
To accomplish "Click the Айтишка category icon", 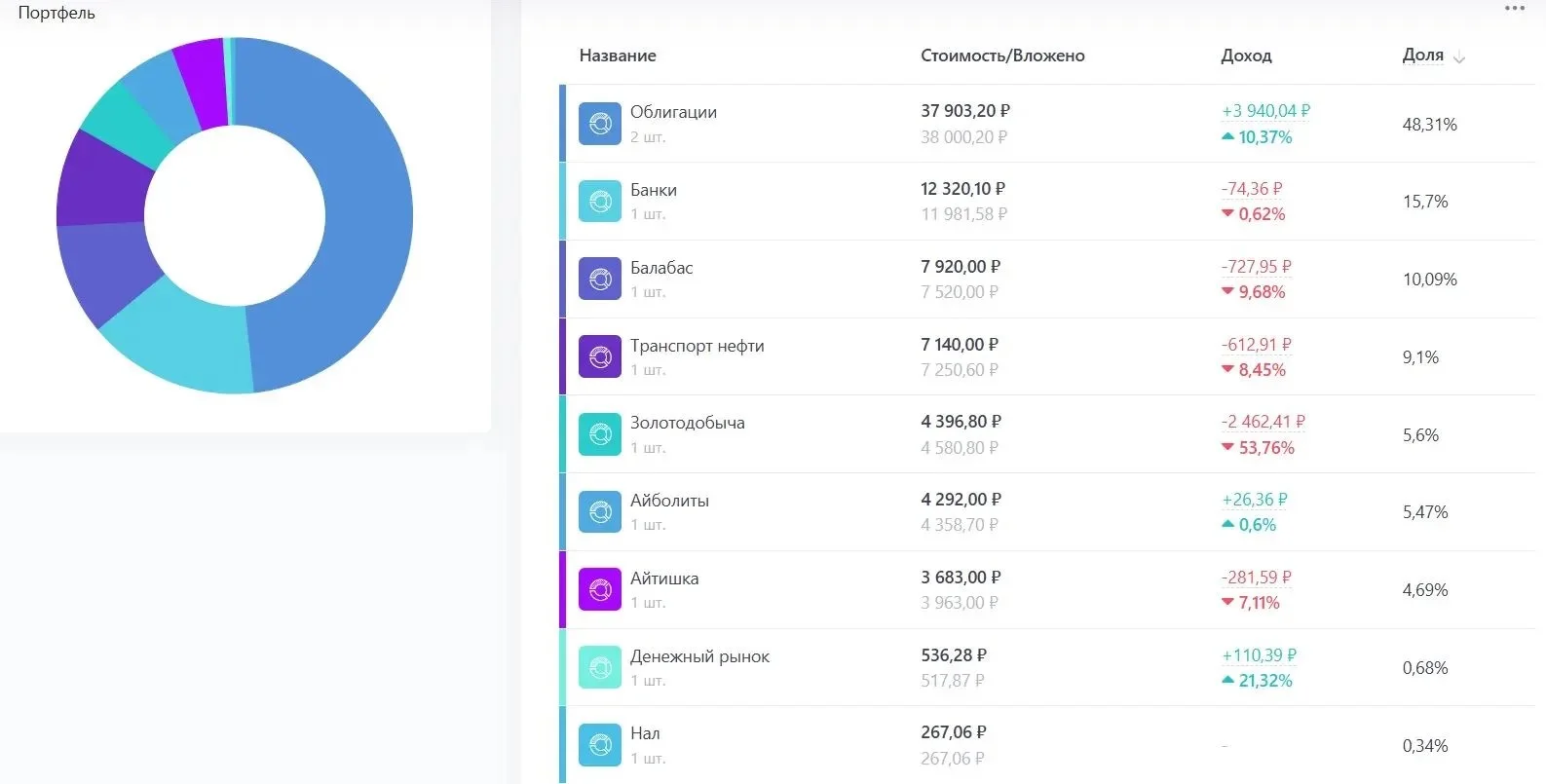I will pyautogui.click(x=600, y=590).
